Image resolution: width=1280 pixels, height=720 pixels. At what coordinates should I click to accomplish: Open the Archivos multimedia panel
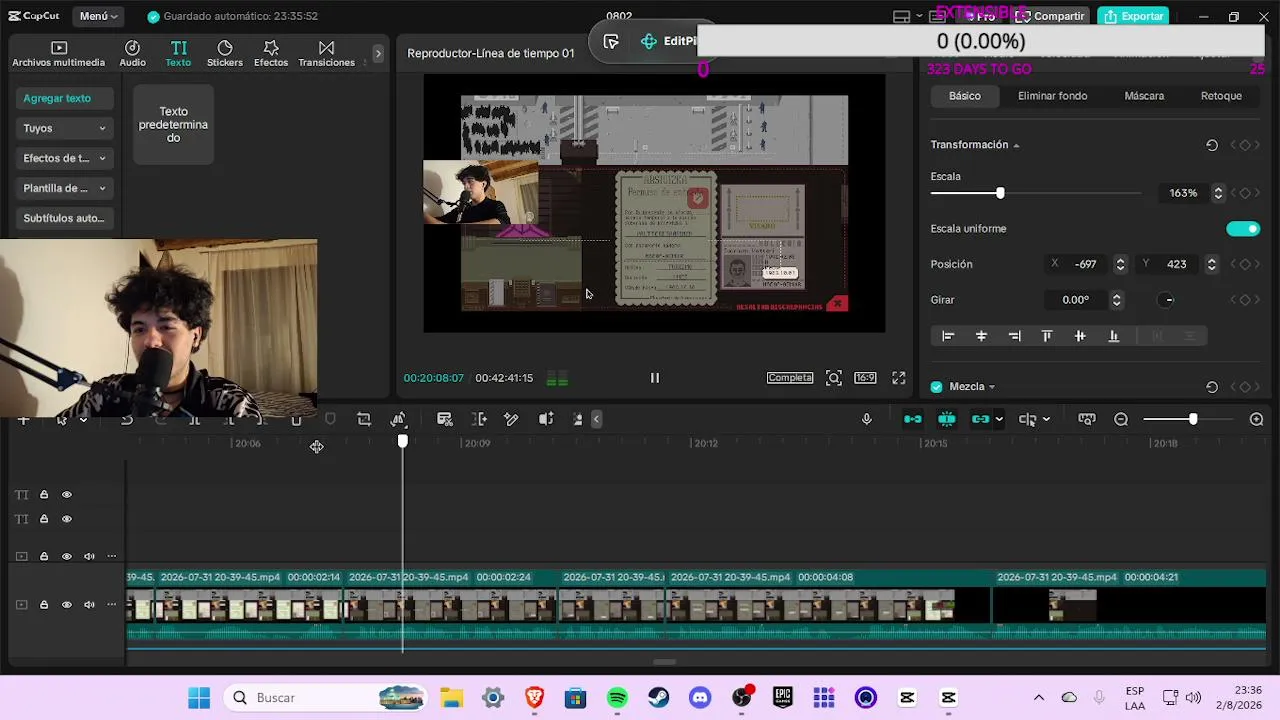coord(58,54)
